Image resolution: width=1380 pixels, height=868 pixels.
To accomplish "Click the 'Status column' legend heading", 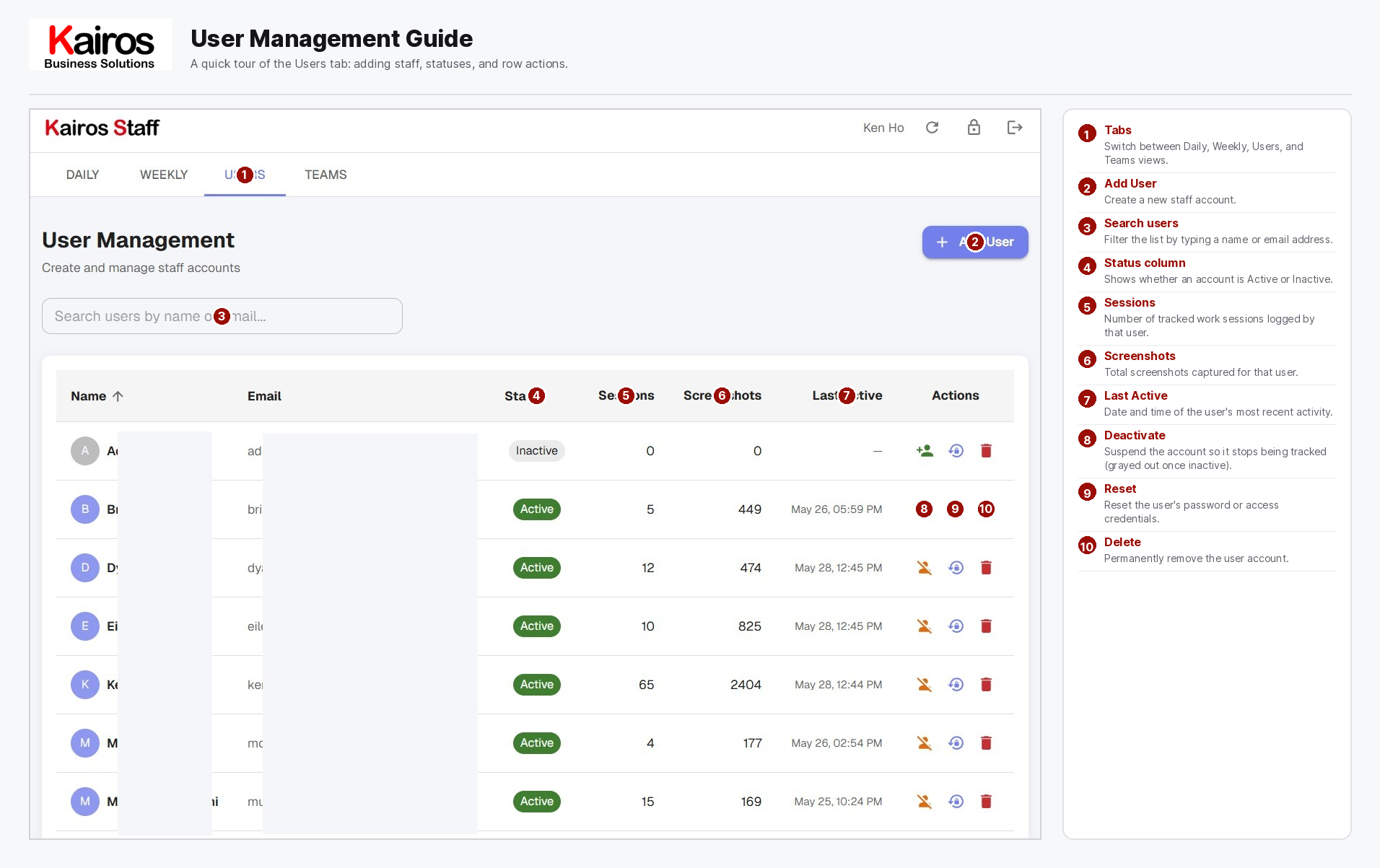I will tap(1145, 263).
